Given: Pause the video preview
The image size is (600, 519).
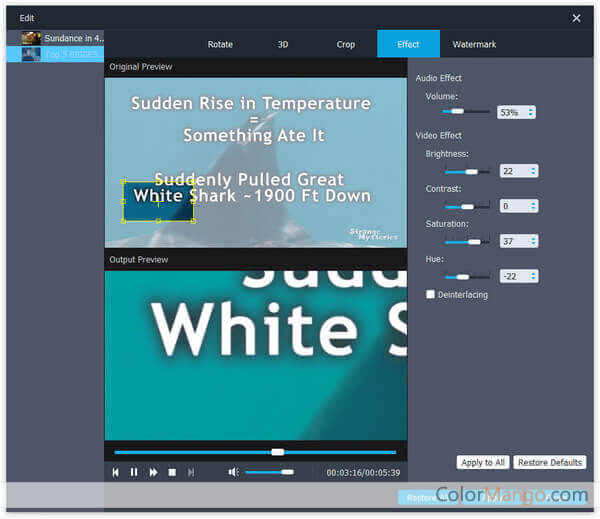Looking at the screenshot, I should (134, 472).
